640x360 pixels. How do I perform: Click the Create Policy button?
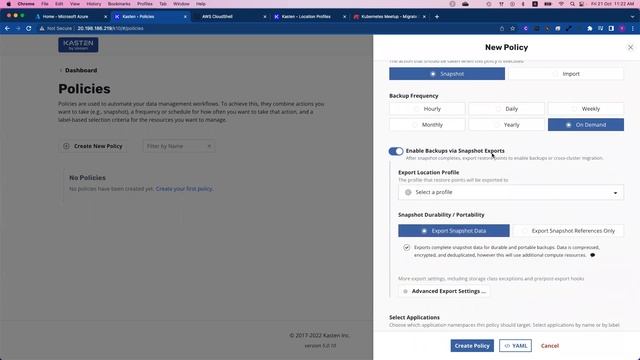(472, 346)
